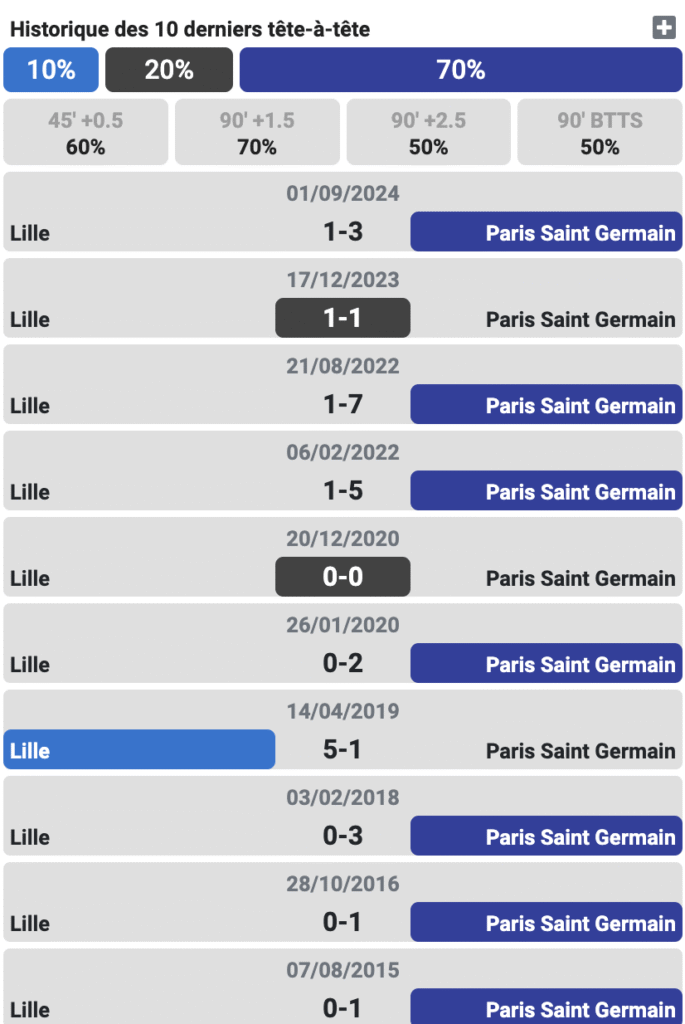
Task: Click the 0-0 draw score badge
Action: click(x=342, y=577)
